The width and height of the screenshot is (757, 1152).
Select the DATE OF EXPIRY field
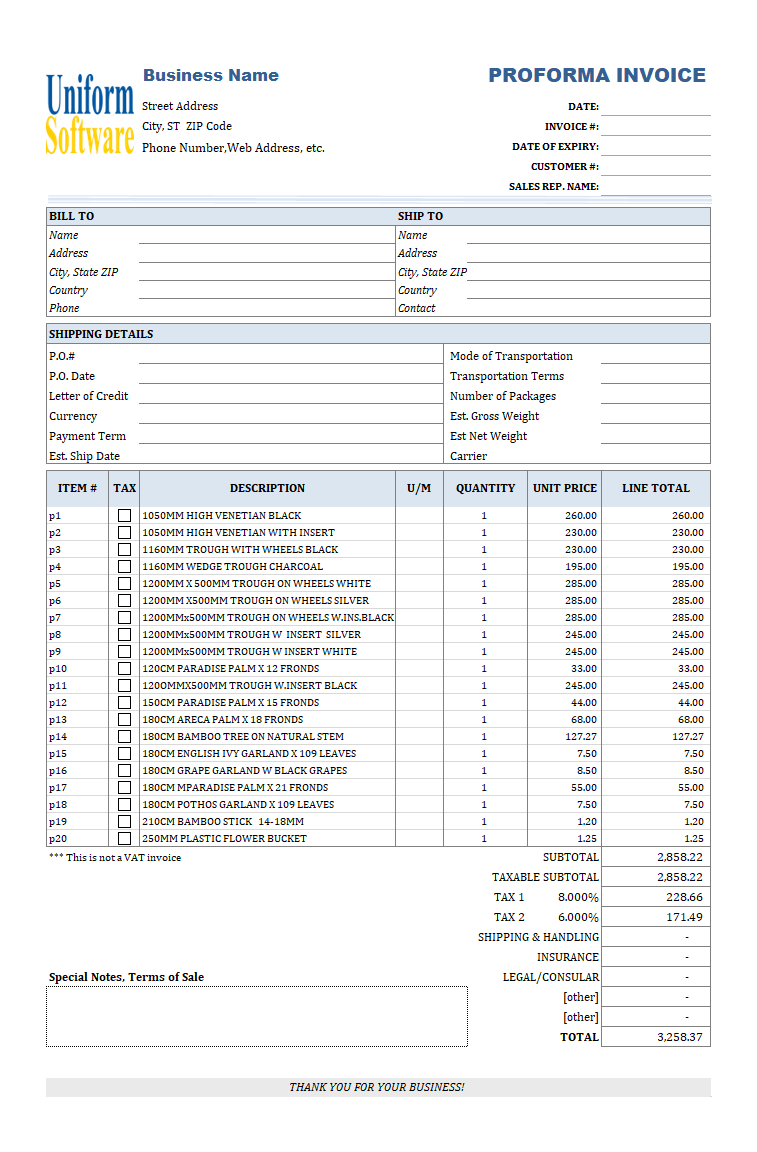656,146
